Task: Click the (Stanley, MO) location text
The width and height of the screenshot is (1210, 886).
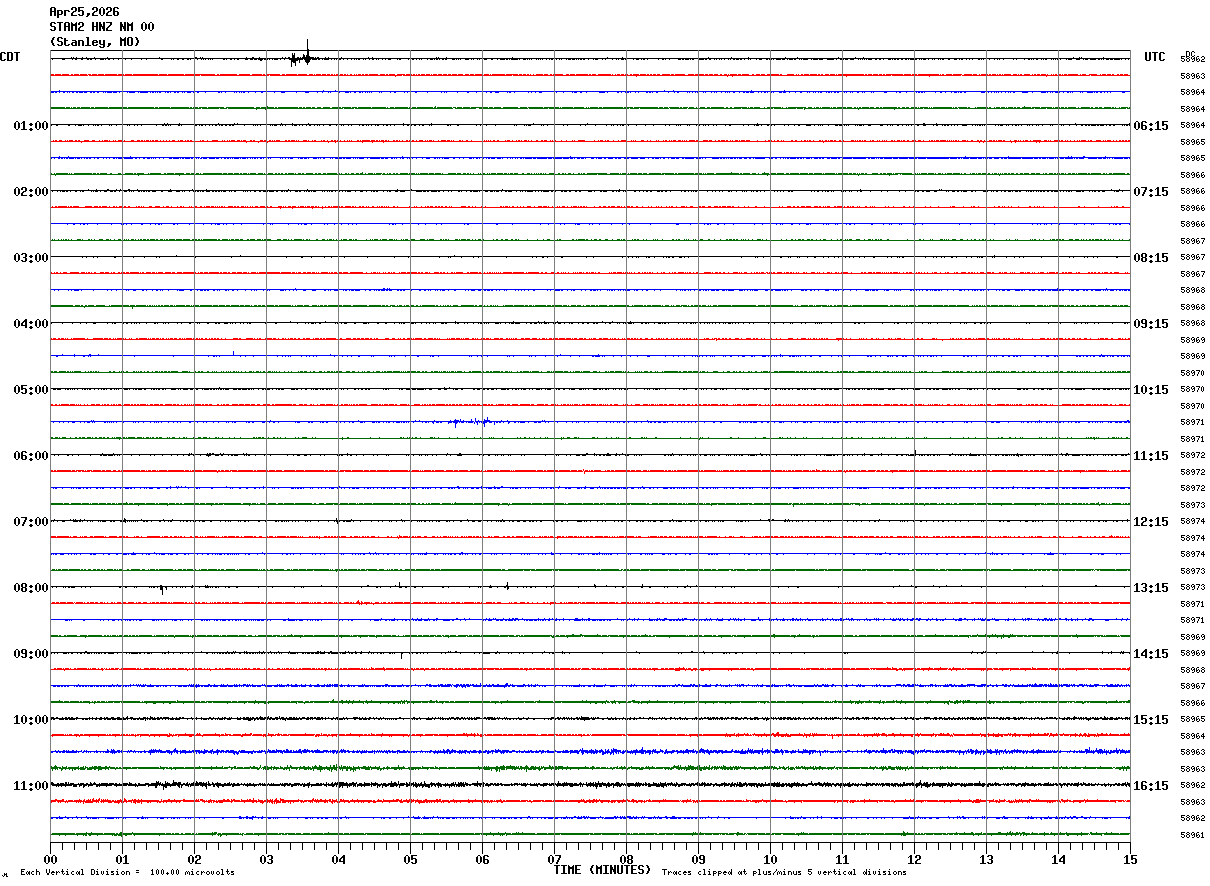Action: (95, 42)
